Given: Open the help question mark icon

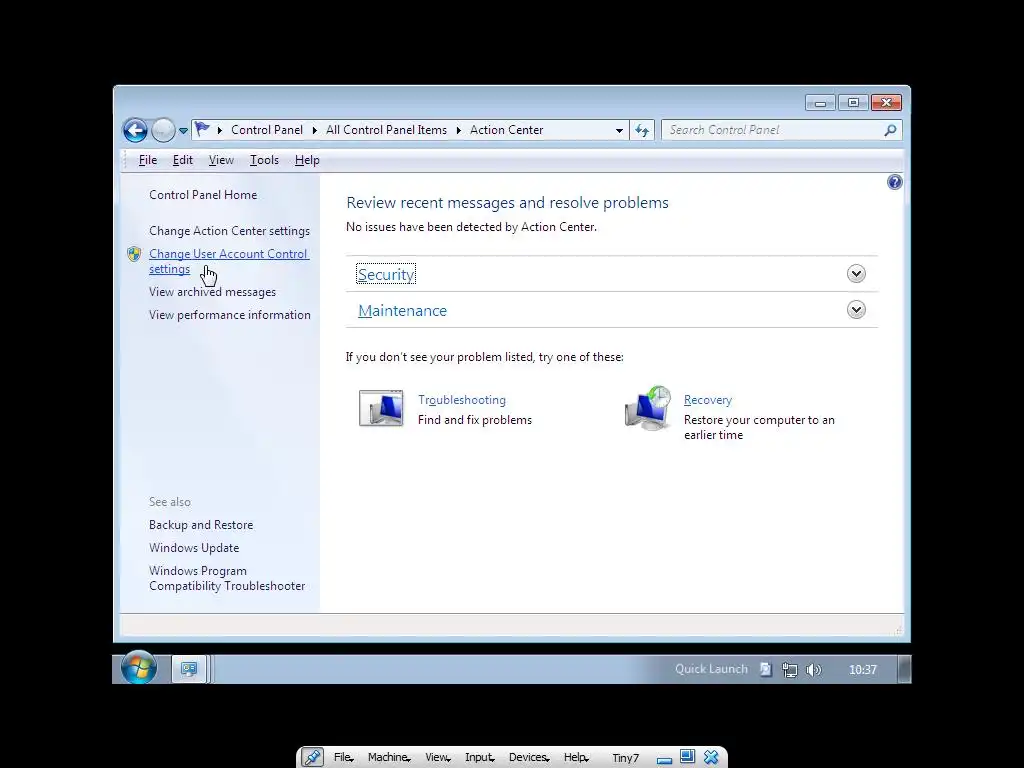Looking at the screenshot, I should click(894, 182).
